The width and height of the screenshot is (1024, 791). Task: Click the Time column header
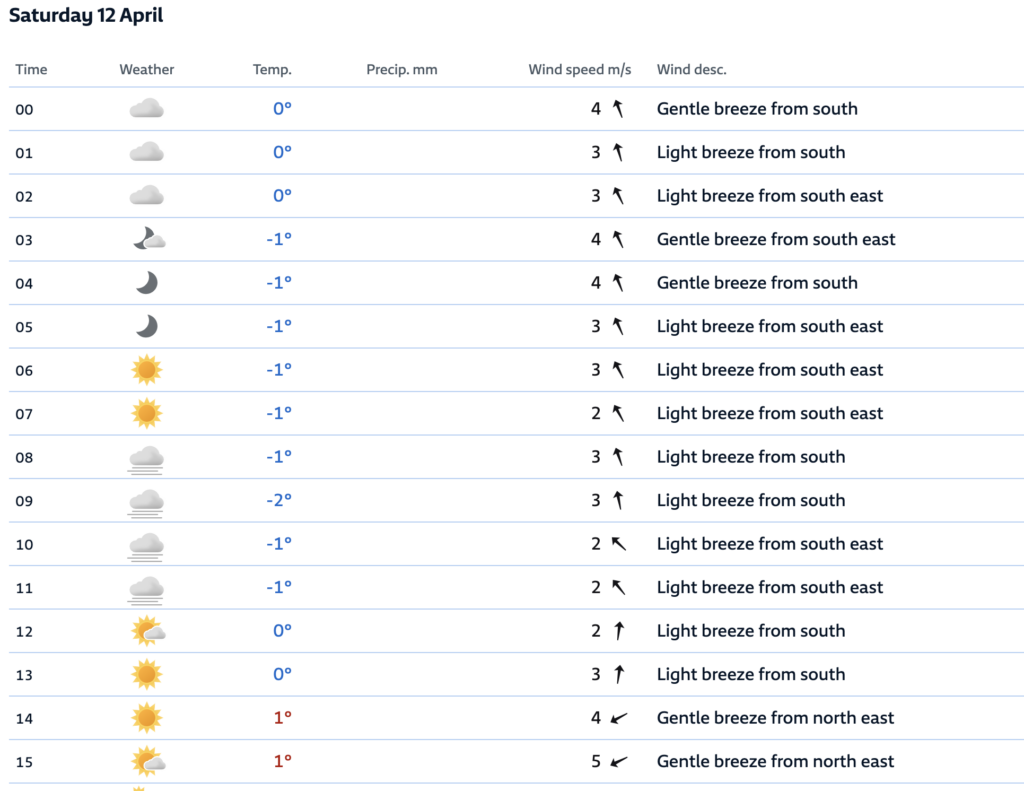click(x=31, y=70)
